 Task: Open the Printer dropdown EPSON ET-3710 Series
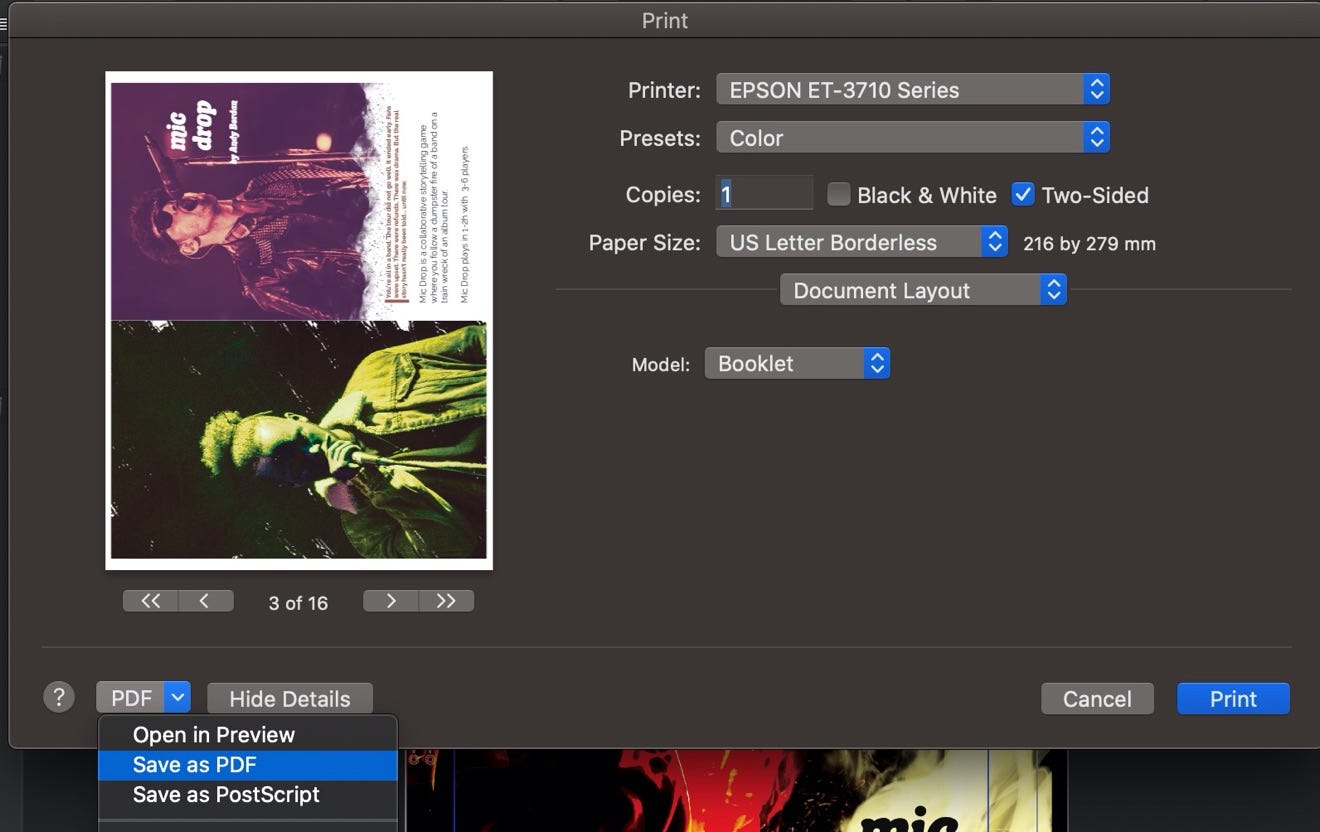point(913,89)
